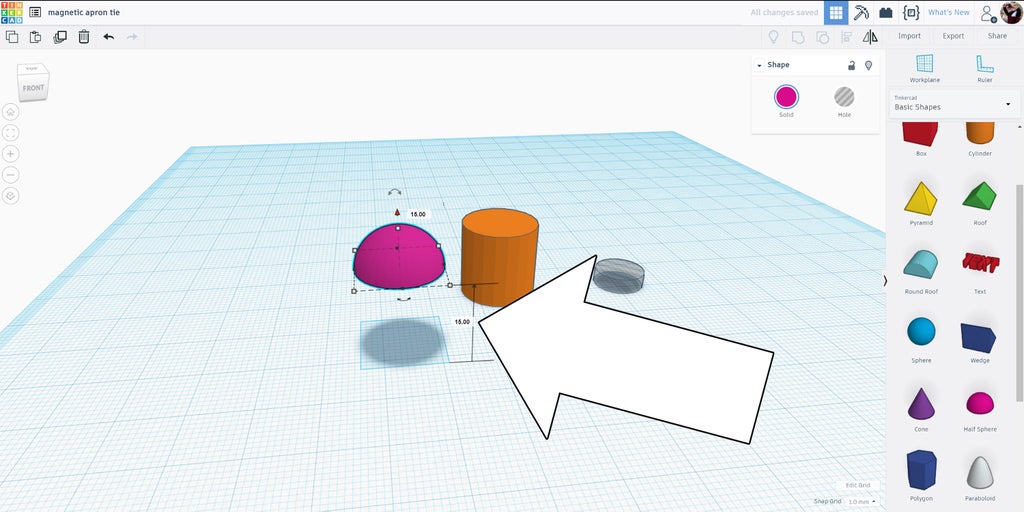Pick the Wedge shape
This screenshot has width=1024, height=512.
click(980, 340)
